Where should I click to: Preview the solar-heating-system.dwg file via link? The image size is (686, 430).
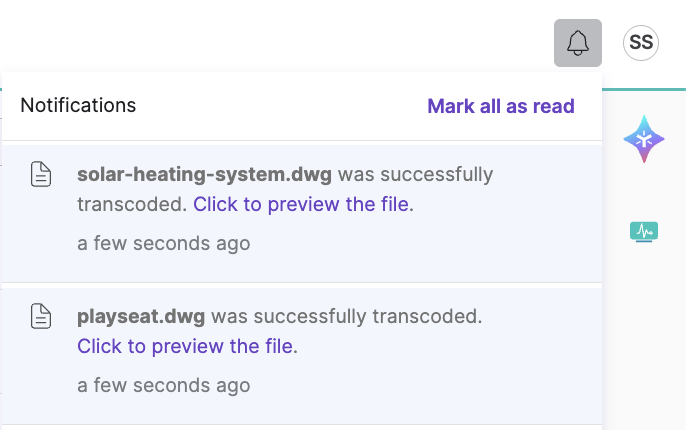[x=301, y=204]
